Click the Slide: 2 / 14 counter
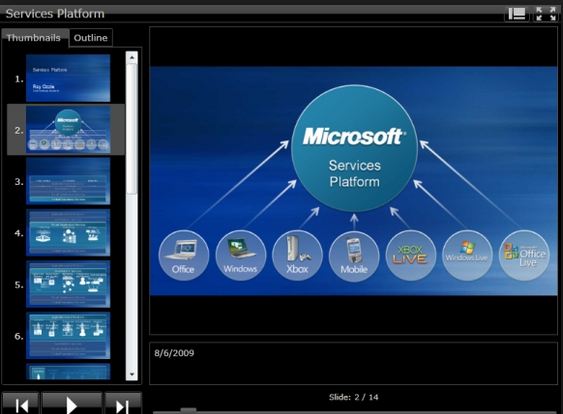Screen dimensions: 563x414 click(354, 397)
